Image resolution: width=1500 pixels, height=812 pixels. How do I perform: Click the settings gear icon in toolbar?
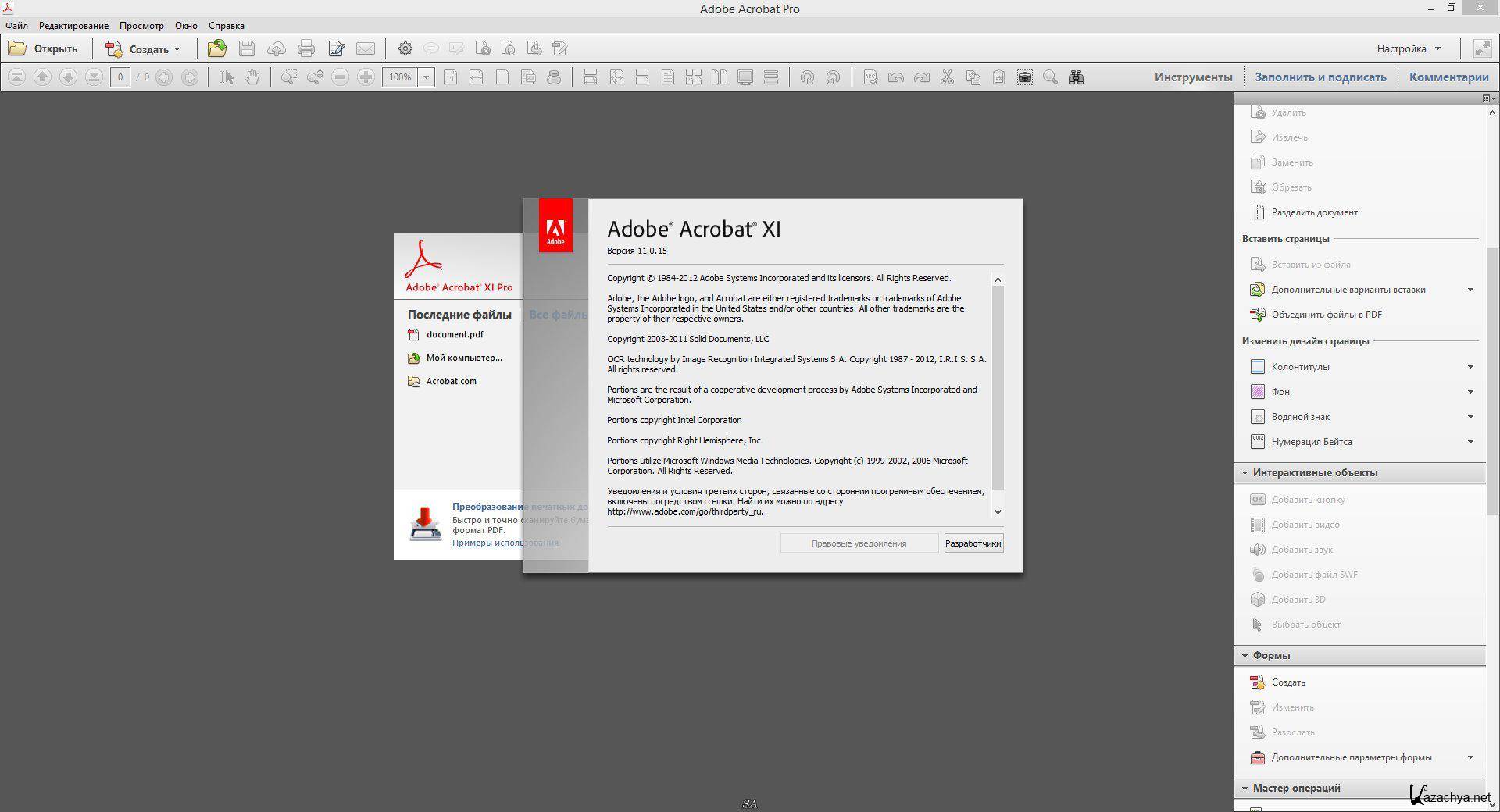(x=405, y=48)
